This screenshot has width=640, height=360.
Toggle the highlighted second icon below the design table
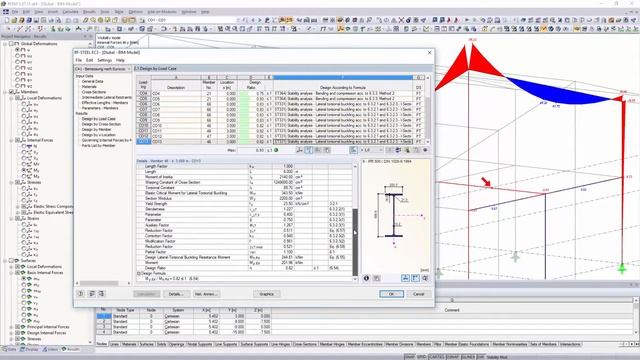pos(309,150)
